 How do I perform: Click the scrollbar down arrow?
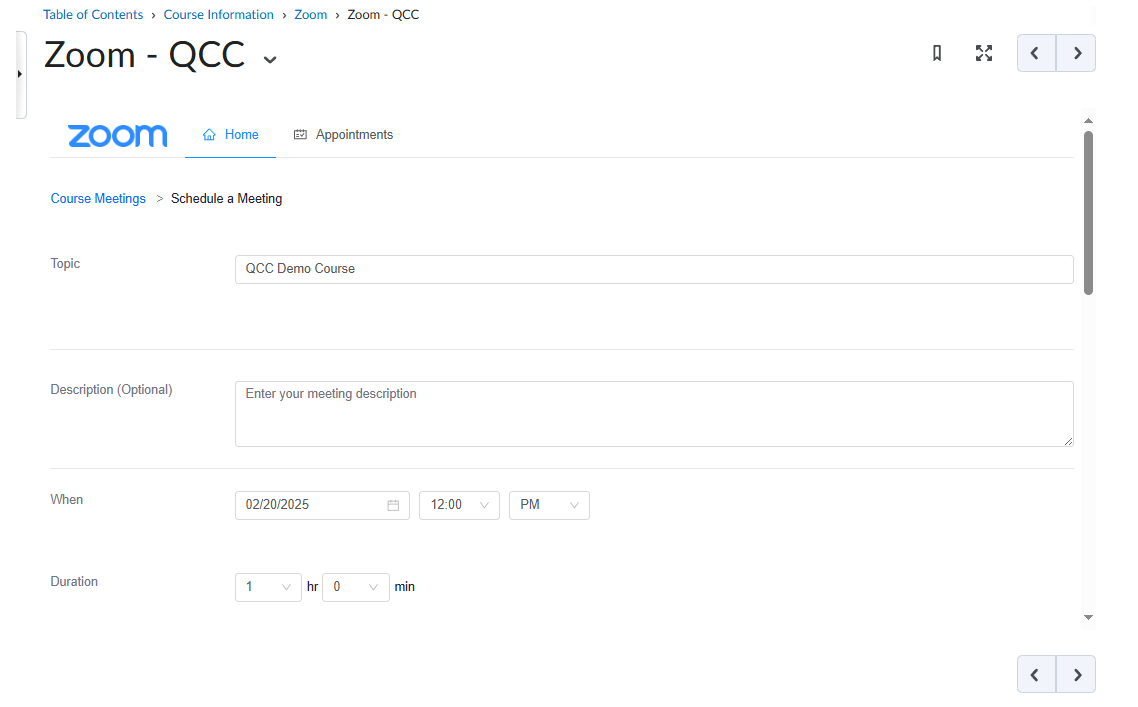tap(1088, 618)
